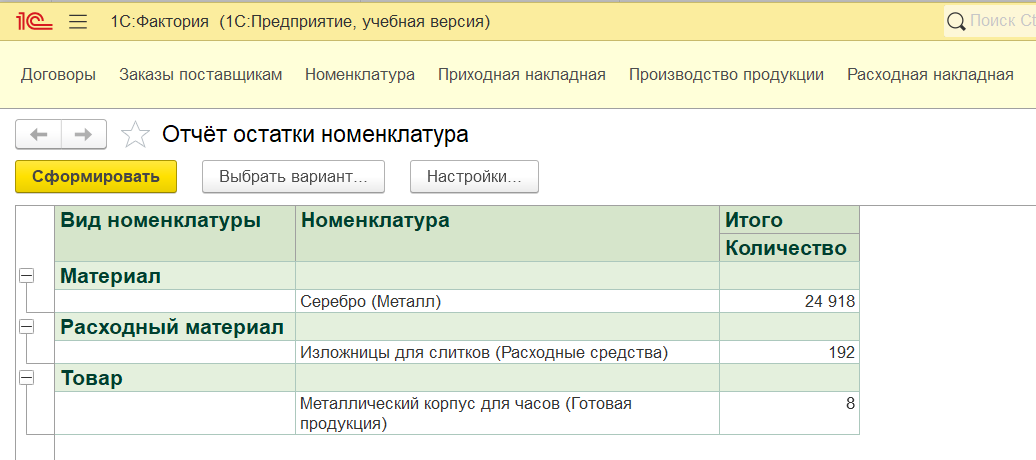The height and width of the screenshot is (460, 1036).
Task: Add report to favorites star
Action: (x=135, y=135)
